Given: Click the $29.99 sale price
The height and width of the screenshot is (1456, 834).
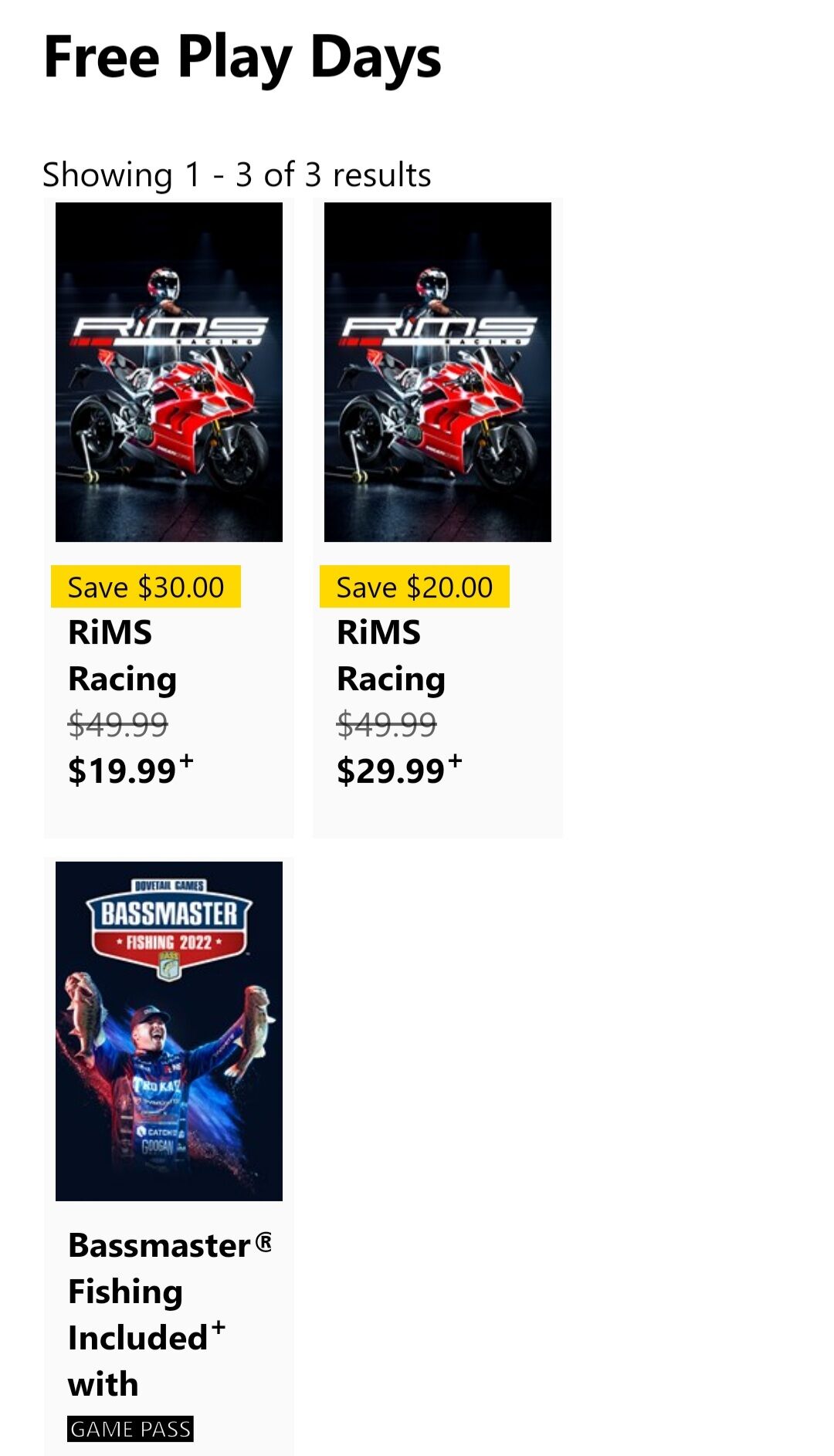Looking at the screenshot, I should click(x=392, y=770).
